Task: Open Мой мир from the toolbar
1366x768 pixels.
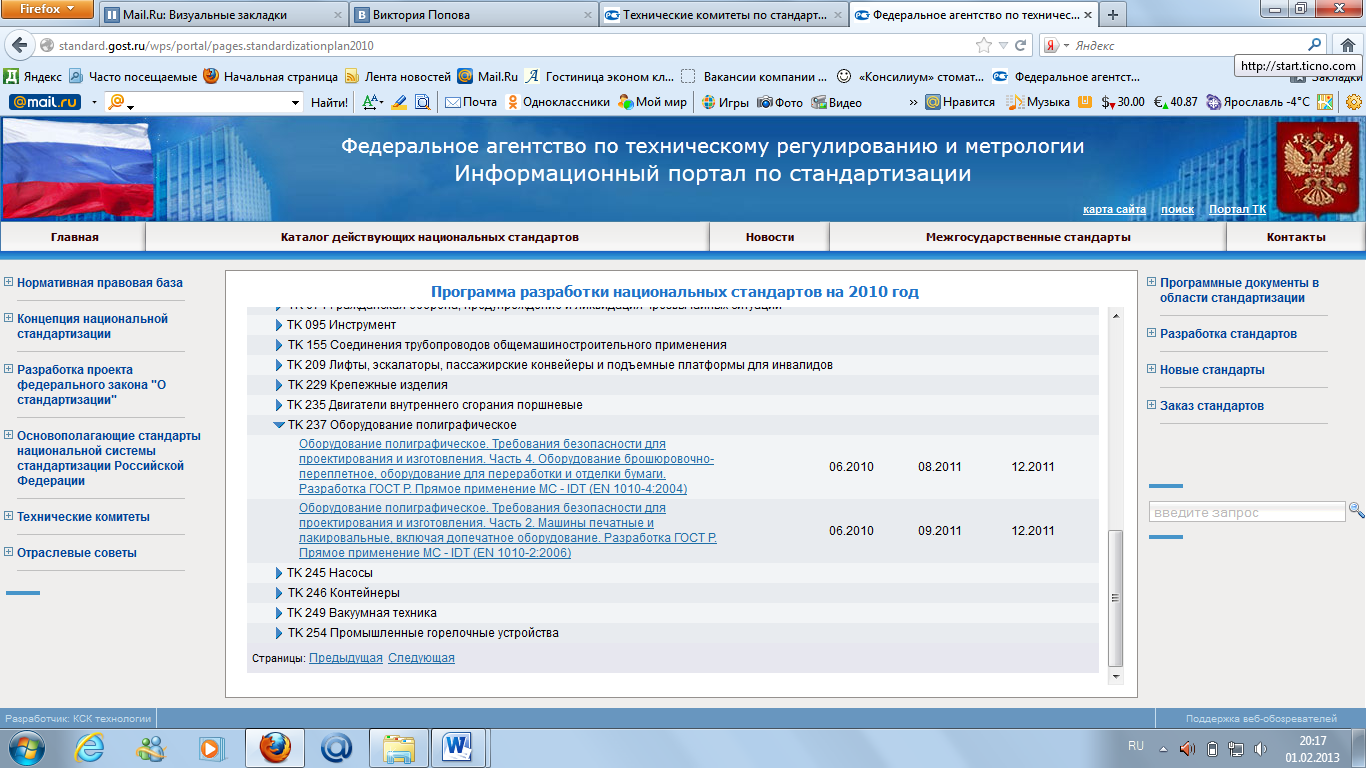Action: [653, 102]
